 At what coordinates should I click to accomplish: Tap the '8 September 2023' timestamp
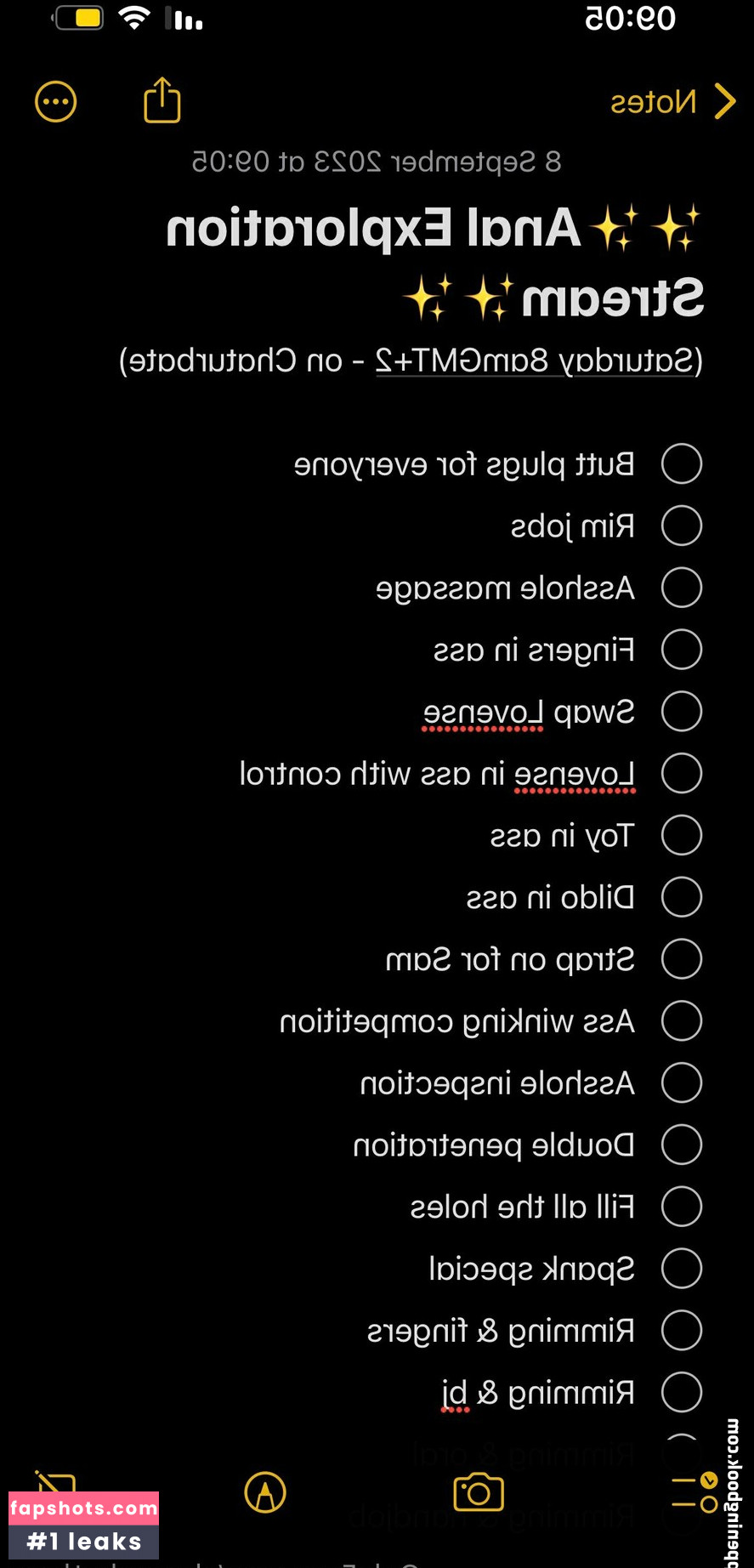pos(377,162)
